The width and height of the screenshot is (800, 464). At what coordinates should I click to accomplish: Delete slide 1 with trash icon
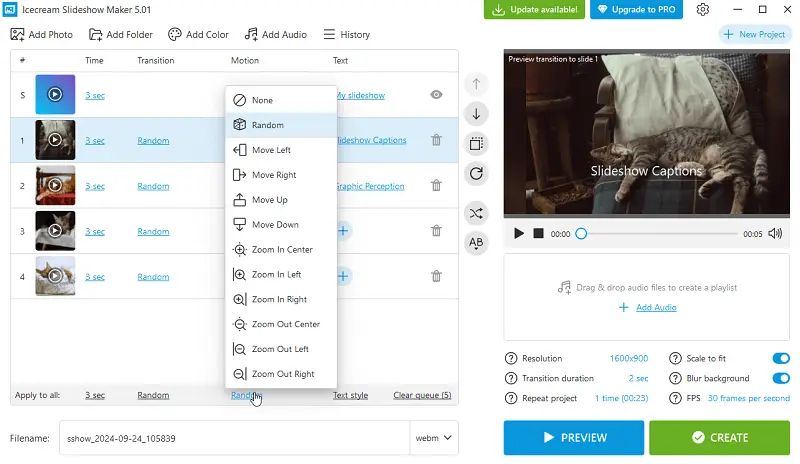coord(436,141)
